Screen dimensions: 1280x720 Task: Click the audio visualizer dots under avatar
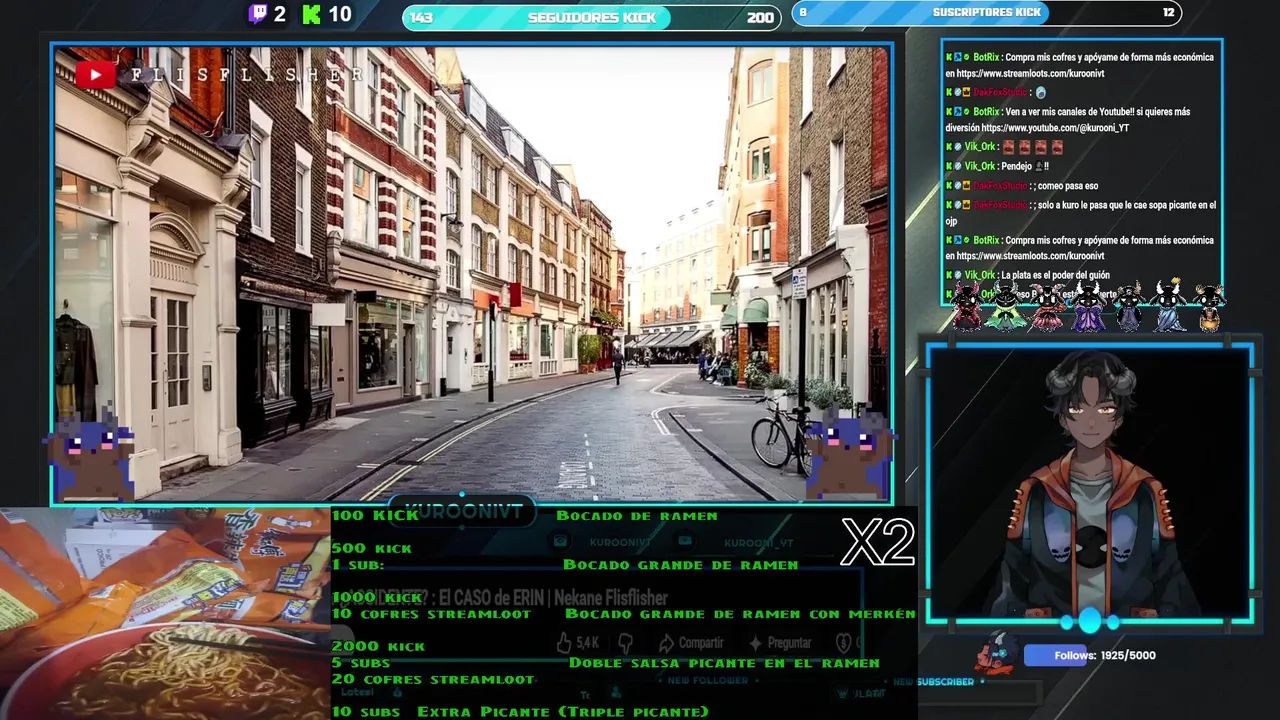click(x=1090, y=622)
